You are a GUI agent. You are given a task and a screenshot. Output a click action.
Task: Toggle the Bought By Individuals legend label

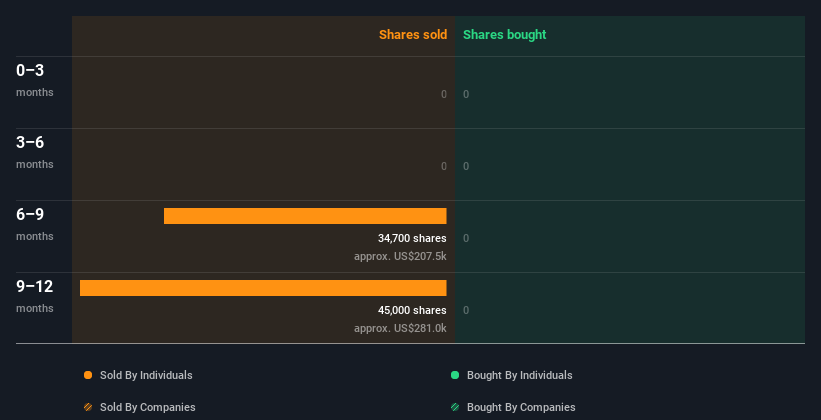[519, 375]
